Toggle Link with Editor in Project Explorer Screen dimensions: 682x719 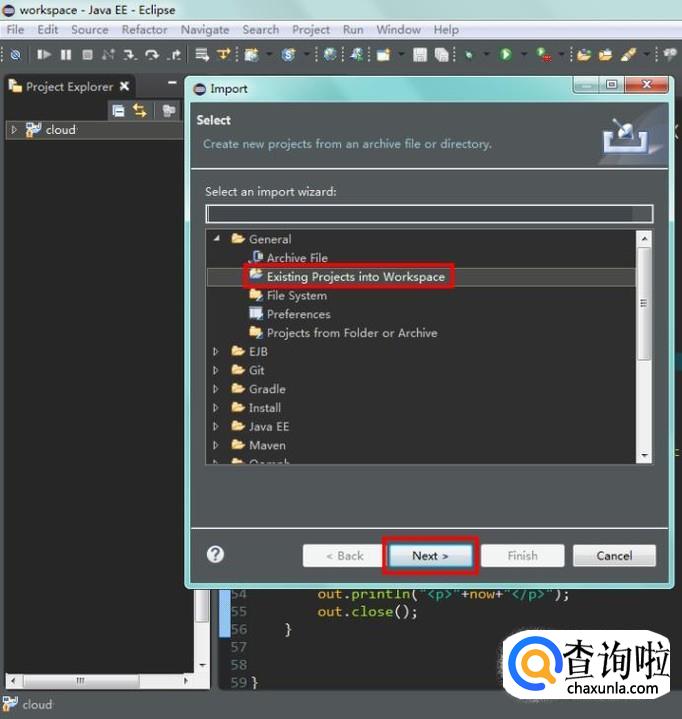click(x=140, y=111)
